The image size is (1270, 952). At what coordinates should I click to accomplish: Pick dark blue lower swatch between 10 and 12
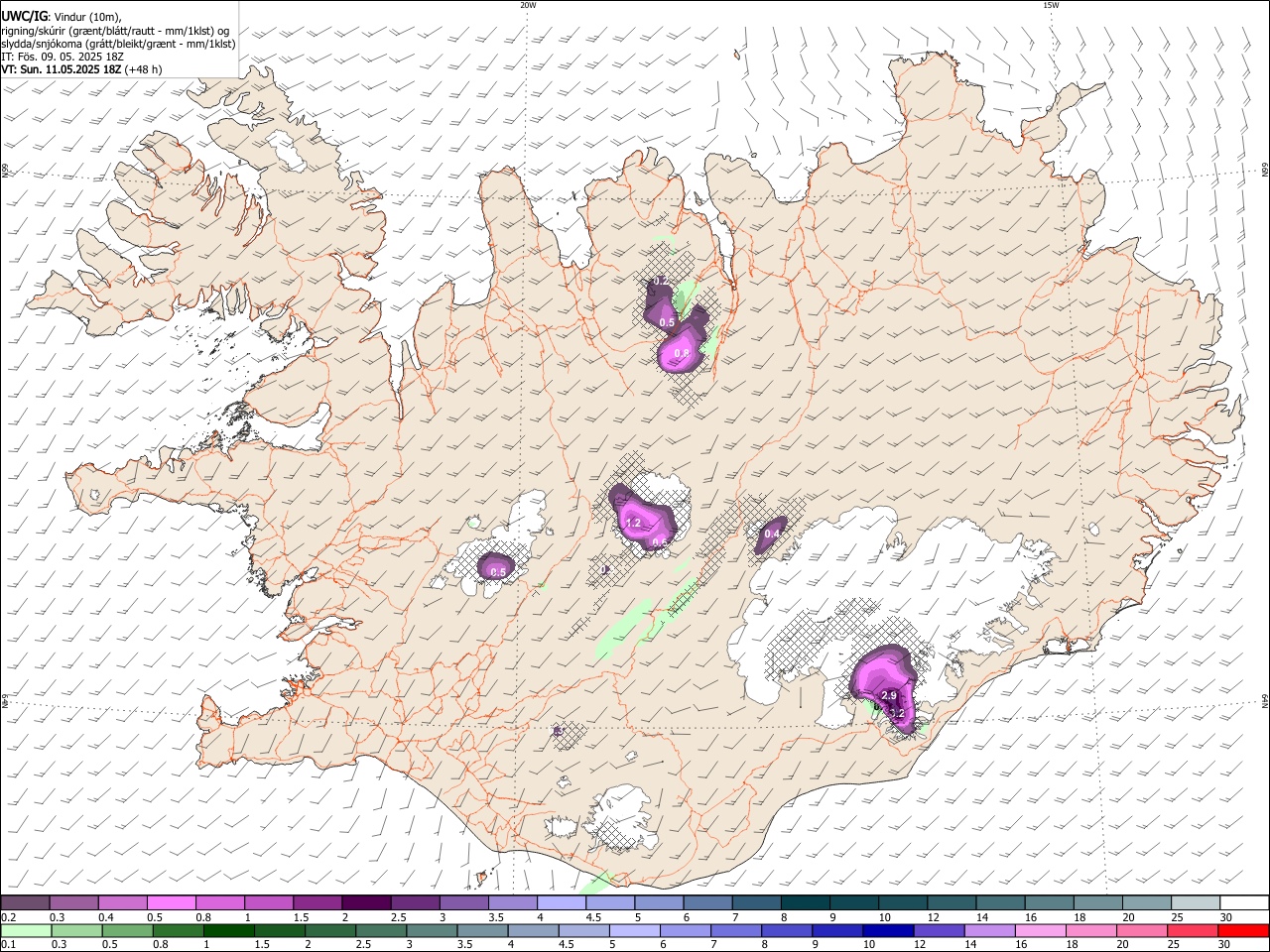[888, 931]
